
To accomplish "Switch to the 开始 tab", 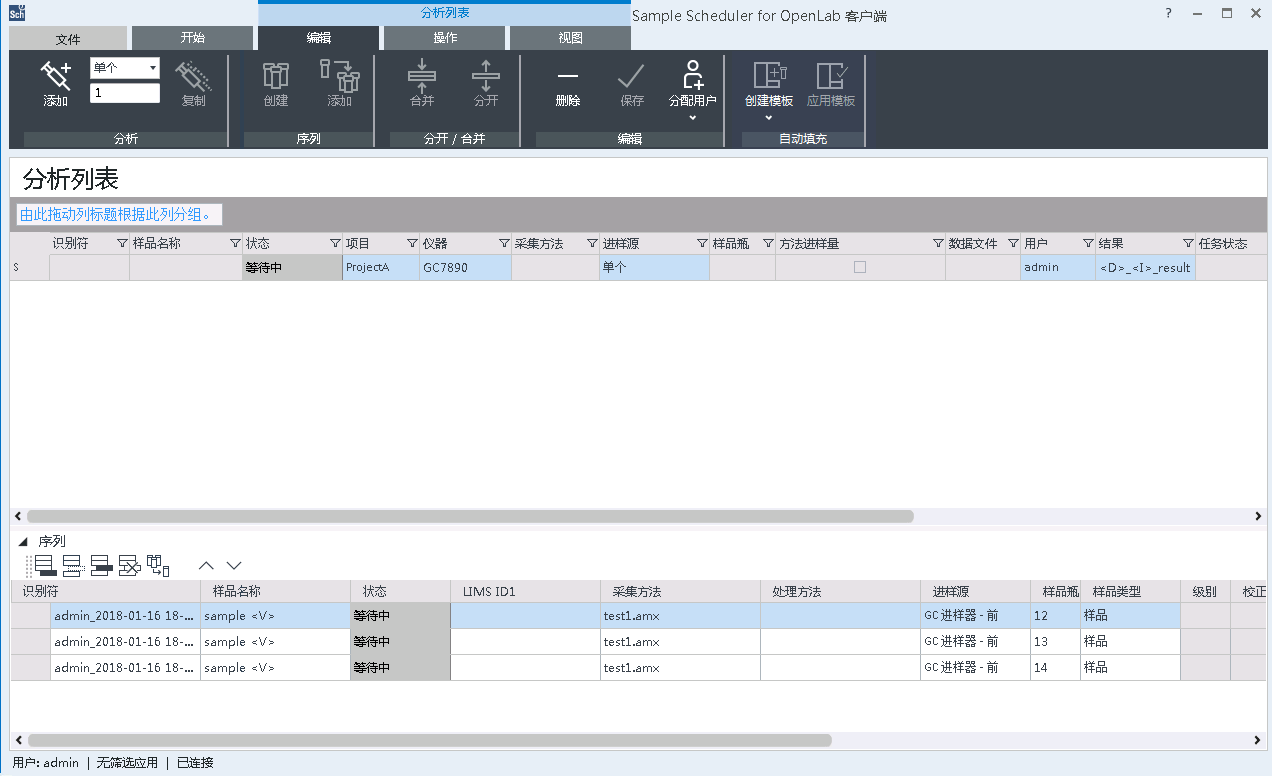I will tap(193, 38).
